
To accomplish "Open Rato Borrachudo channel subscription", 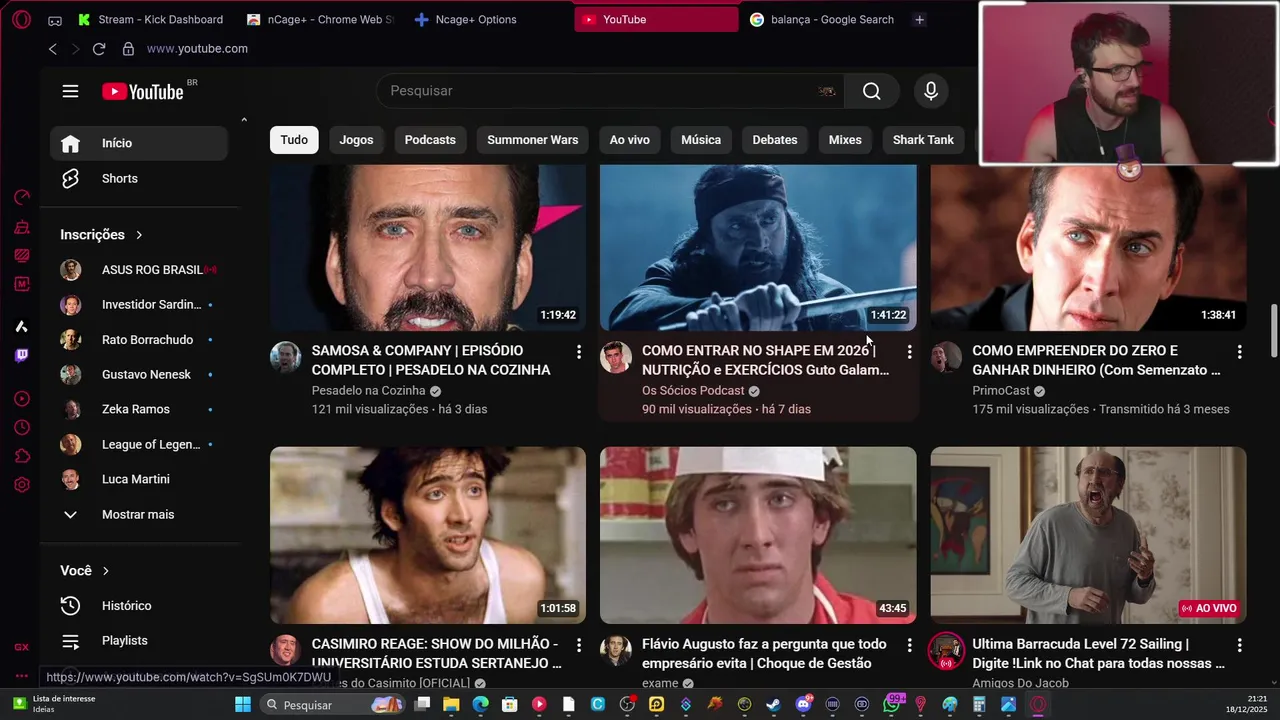I will click(139, 340).
